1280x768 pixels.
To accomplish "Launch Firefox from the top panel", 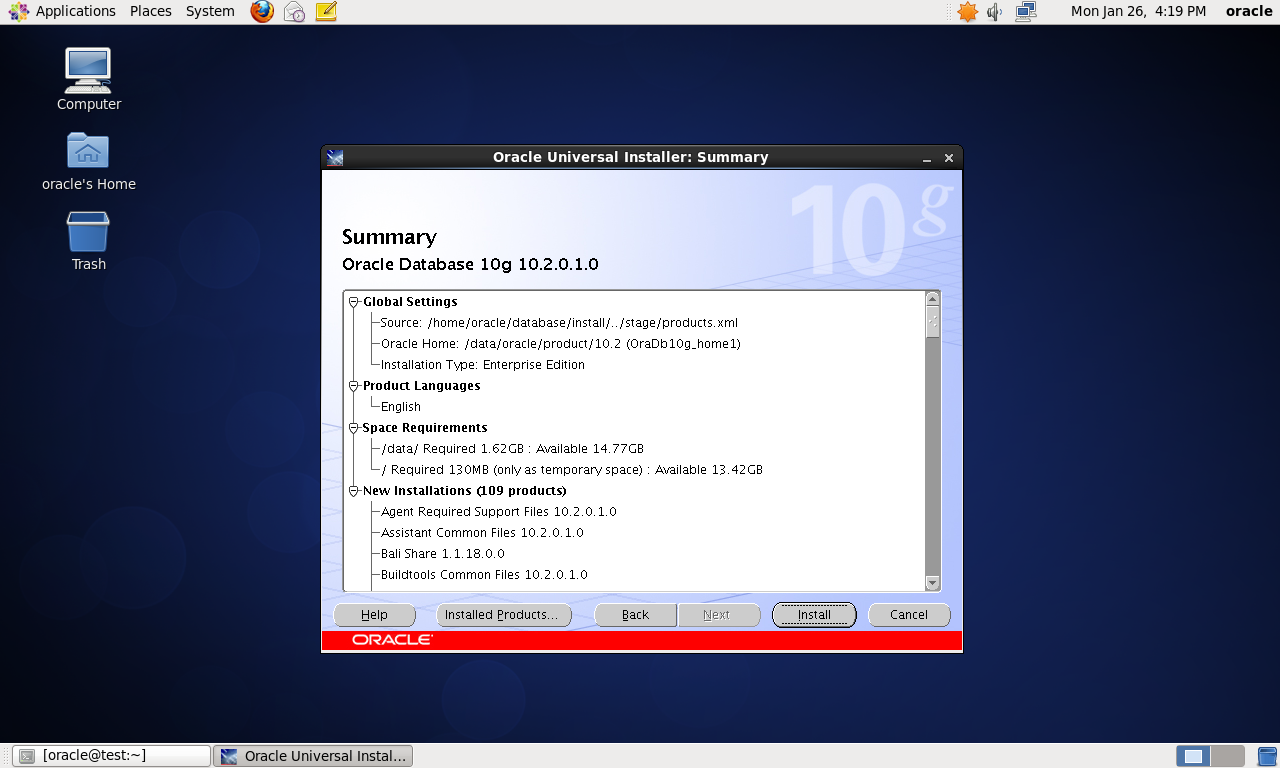I will coord(262,12).
